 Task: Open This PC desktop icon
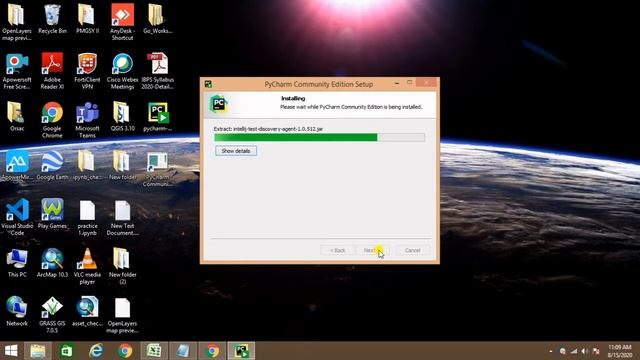pyautogui.click(x=17, y=263)
